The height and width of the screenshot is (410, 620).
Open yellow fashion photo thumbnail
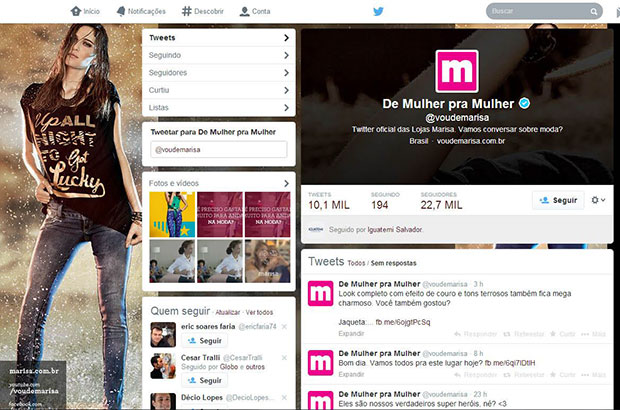coord(172,214)
